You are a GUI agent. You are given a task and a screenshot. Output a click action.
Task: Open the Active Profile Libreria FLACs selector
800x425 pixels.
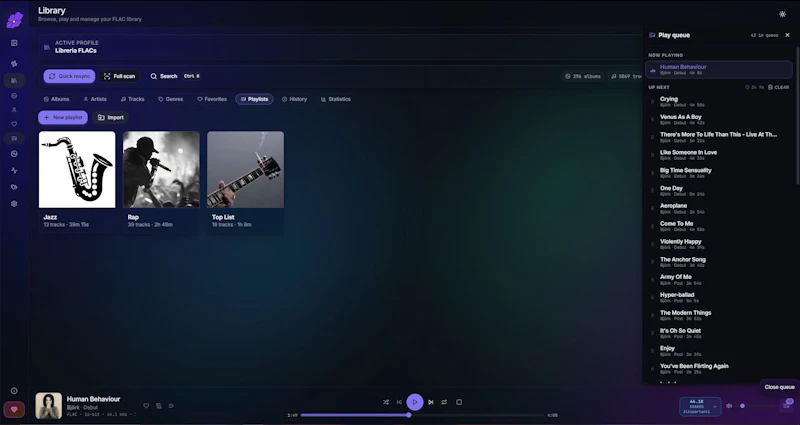pyautogui.click(x=339, y=47)
